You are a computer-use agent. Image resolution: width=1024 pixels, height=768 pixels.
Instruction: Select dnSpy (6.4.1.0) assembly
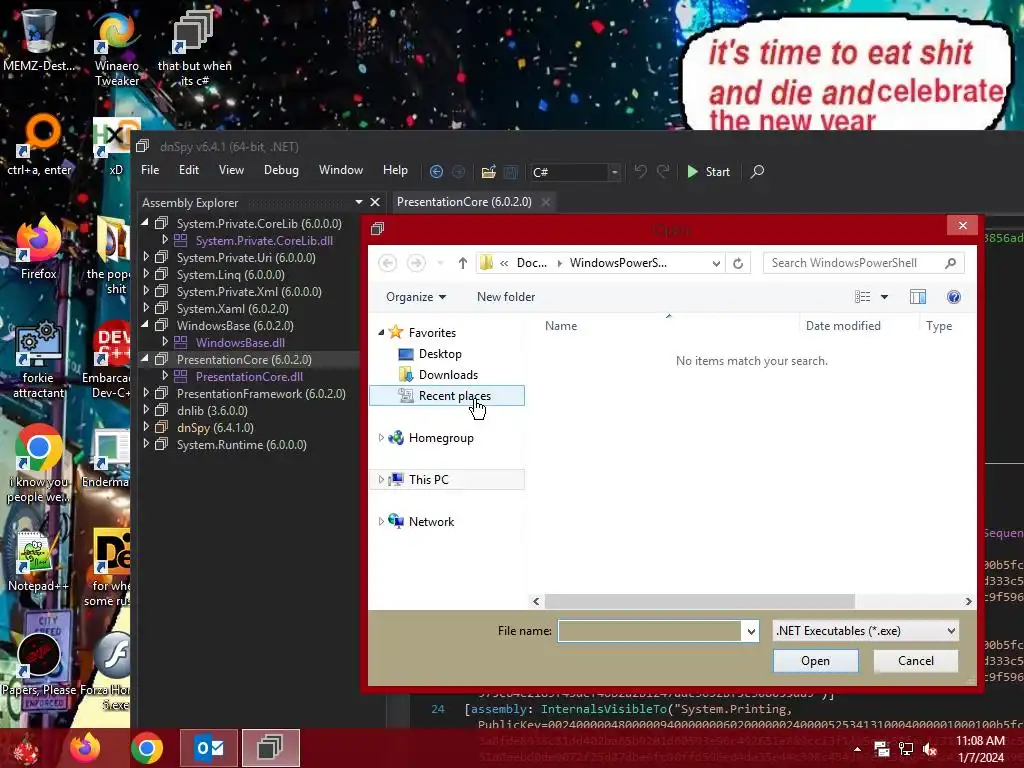pos(215,428)
